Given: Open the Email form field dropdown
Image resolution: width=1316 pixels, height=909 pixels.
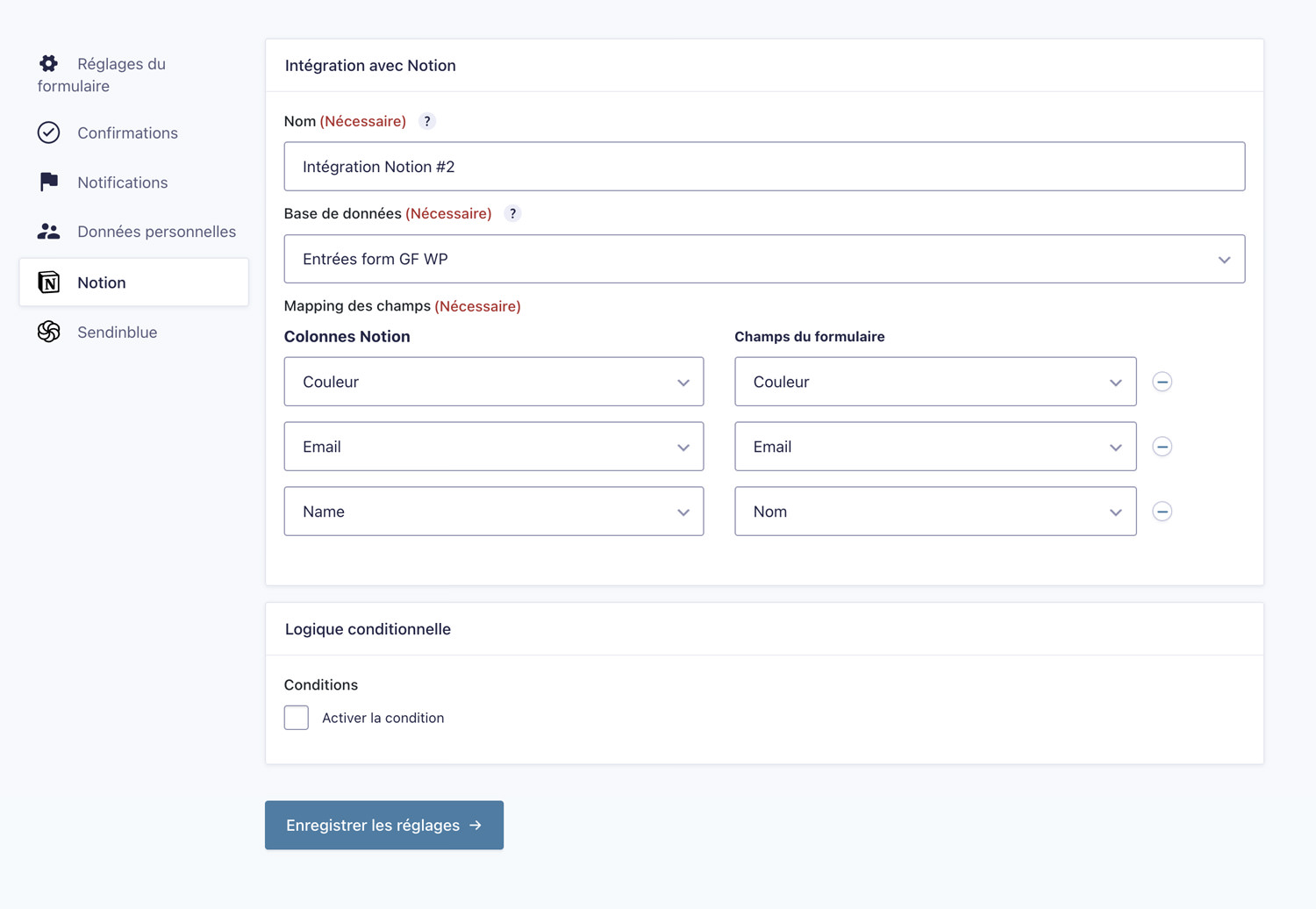Looking at the screenshot, I should coord(935,447).
